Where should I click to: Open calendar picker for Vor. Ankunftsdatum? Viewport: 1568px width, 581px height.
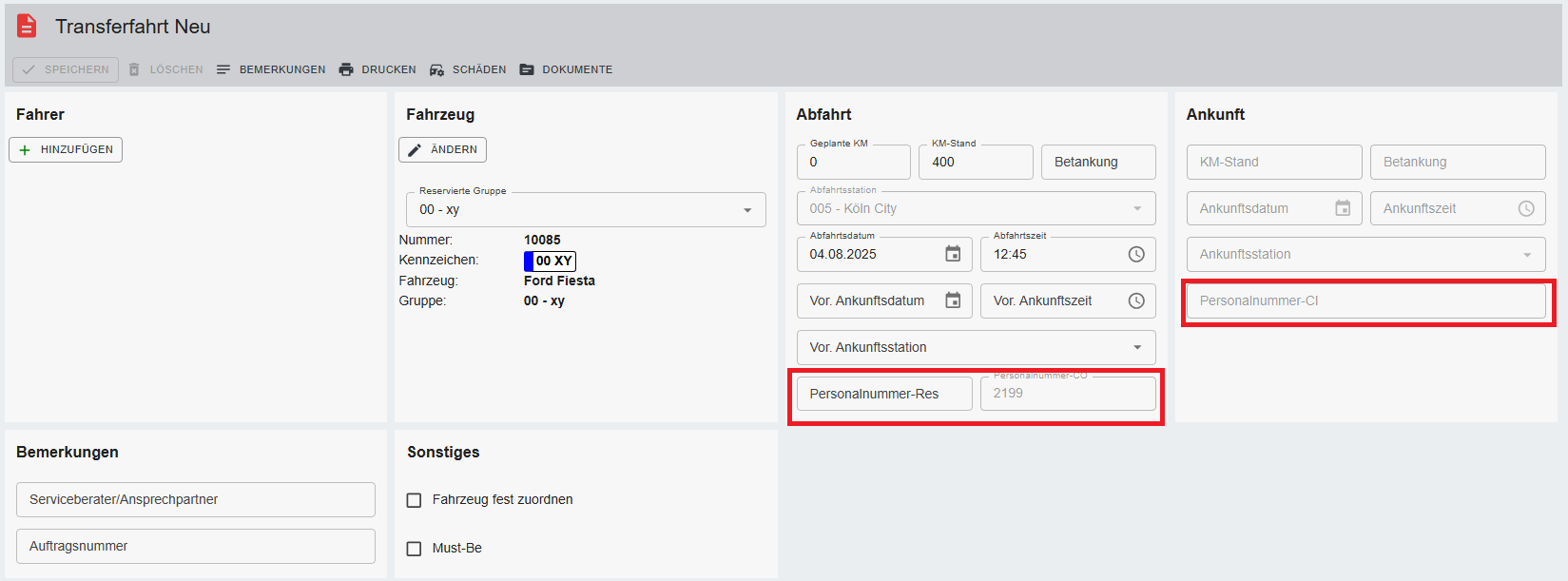(x=953, y=300)
